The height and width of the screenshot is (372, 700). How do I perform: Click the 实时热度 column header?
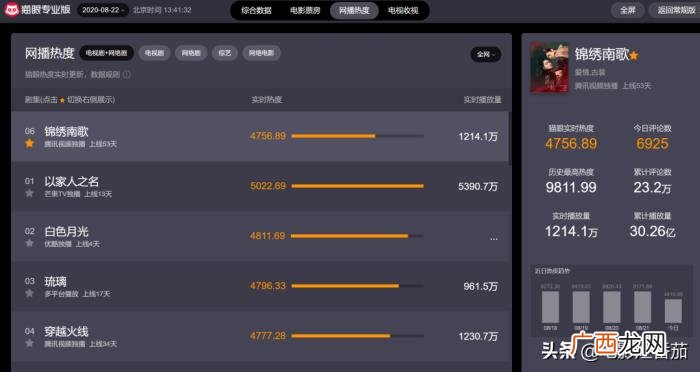(267, 100)
